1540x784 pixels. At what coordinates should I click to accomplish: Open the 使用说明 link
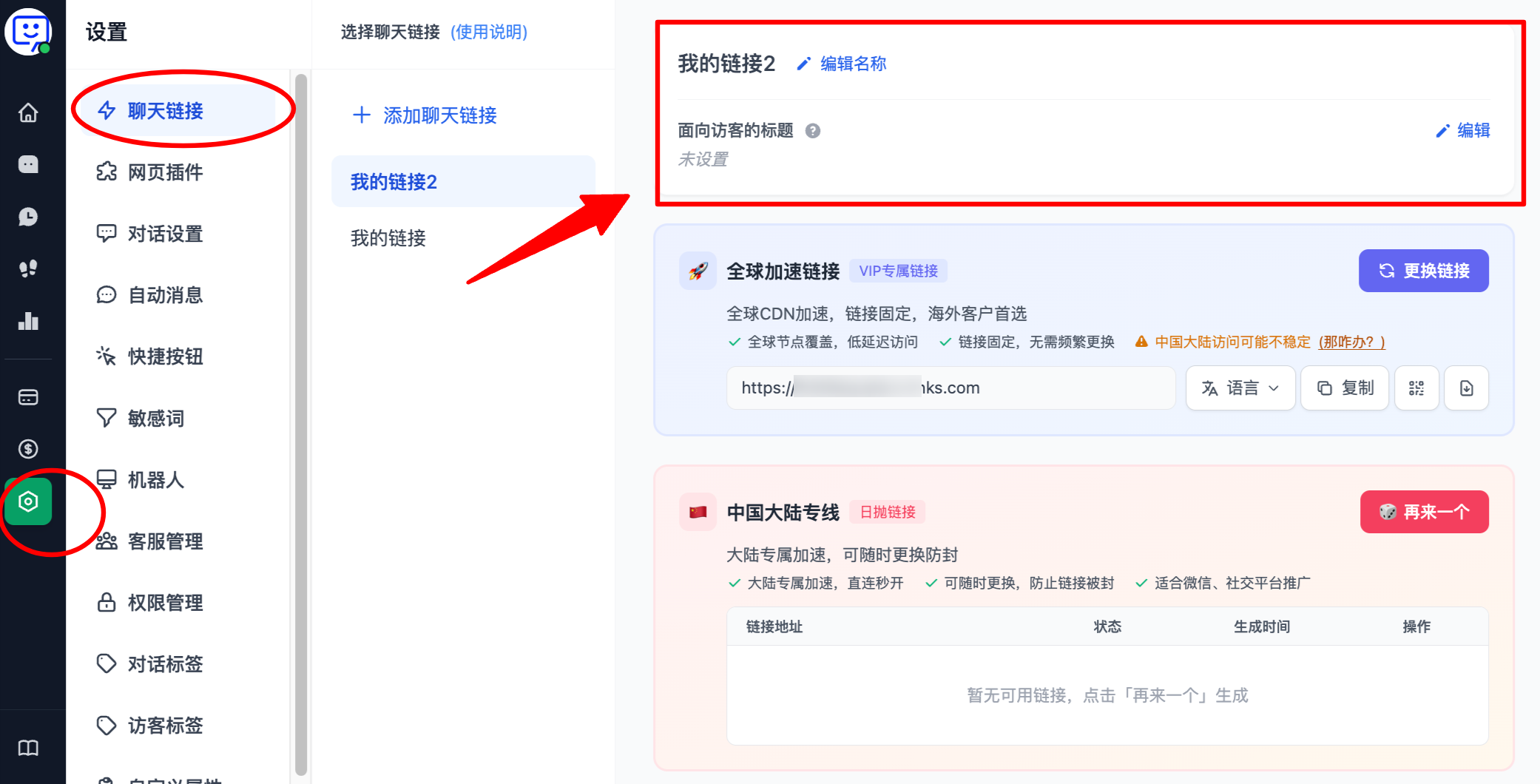pyautogui.click(x=489, y=32)
